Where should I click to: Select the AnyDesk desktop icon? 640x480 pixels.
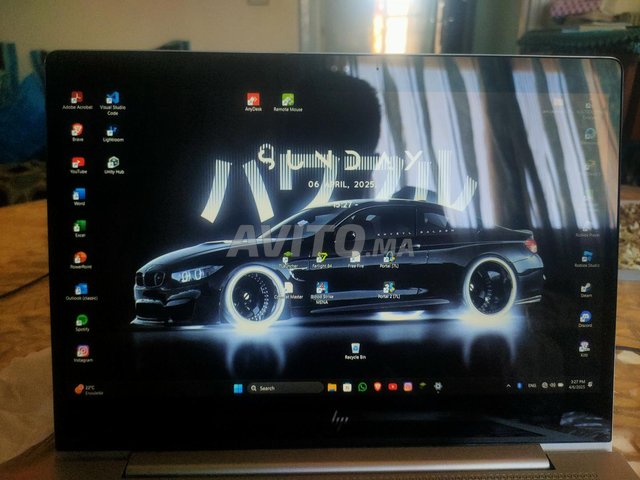(x=253, y=100)
